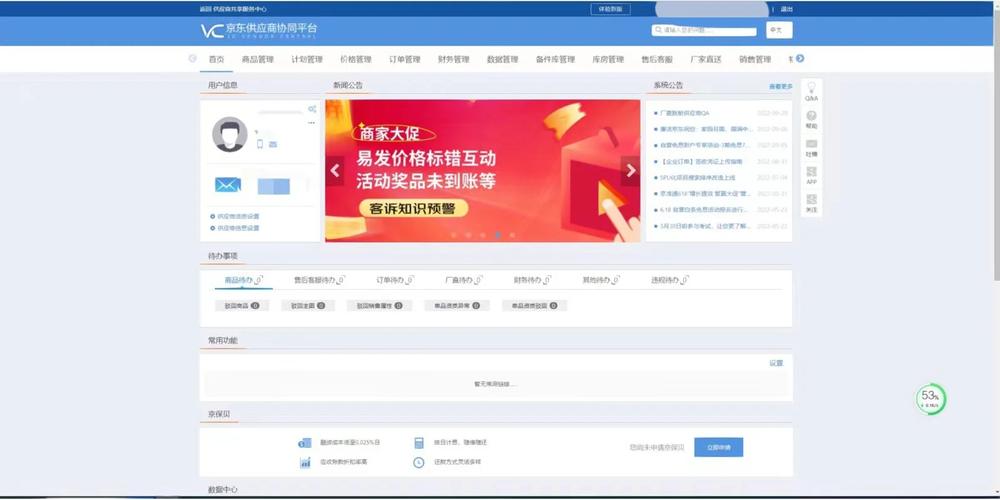Switch to the 违规待办 tab
Viewport: 1000px width, 500px height.
click(x=670, y=280)
